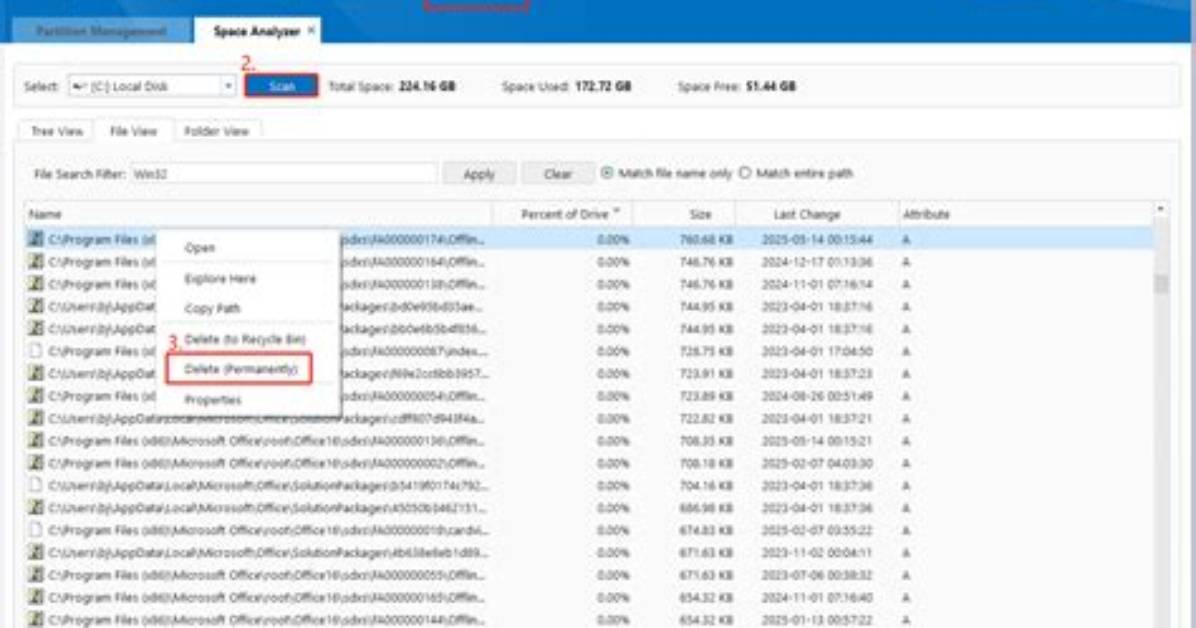
Task: Click the file icon of the 671.63 KB row dated 2023-11-02
Action: [x=36, y=552]
